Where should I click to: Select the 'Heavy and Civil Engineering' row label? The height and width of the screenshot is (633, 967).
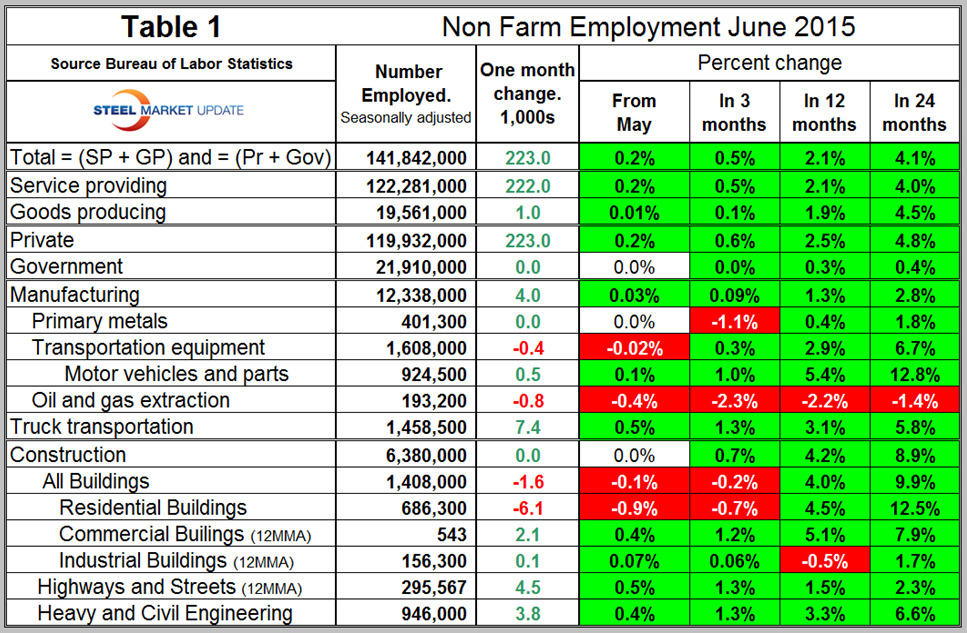point(165,613)
